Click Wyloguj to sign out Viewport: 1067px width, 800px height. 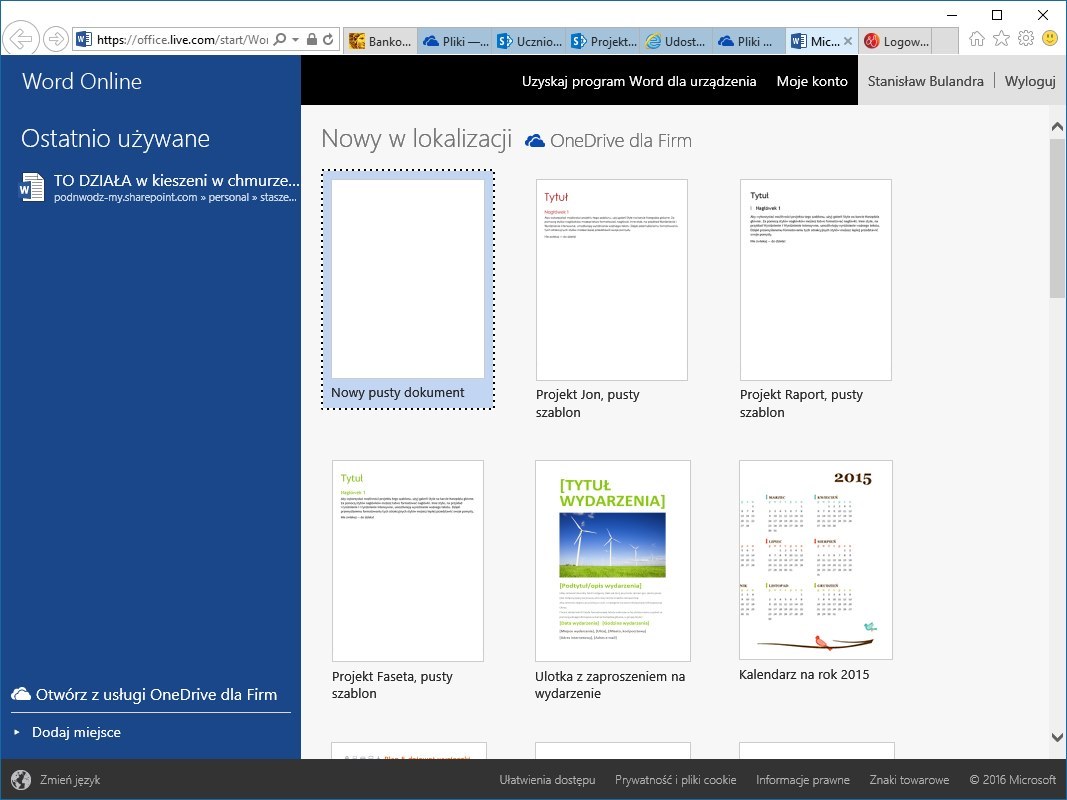coord(1029,81)
